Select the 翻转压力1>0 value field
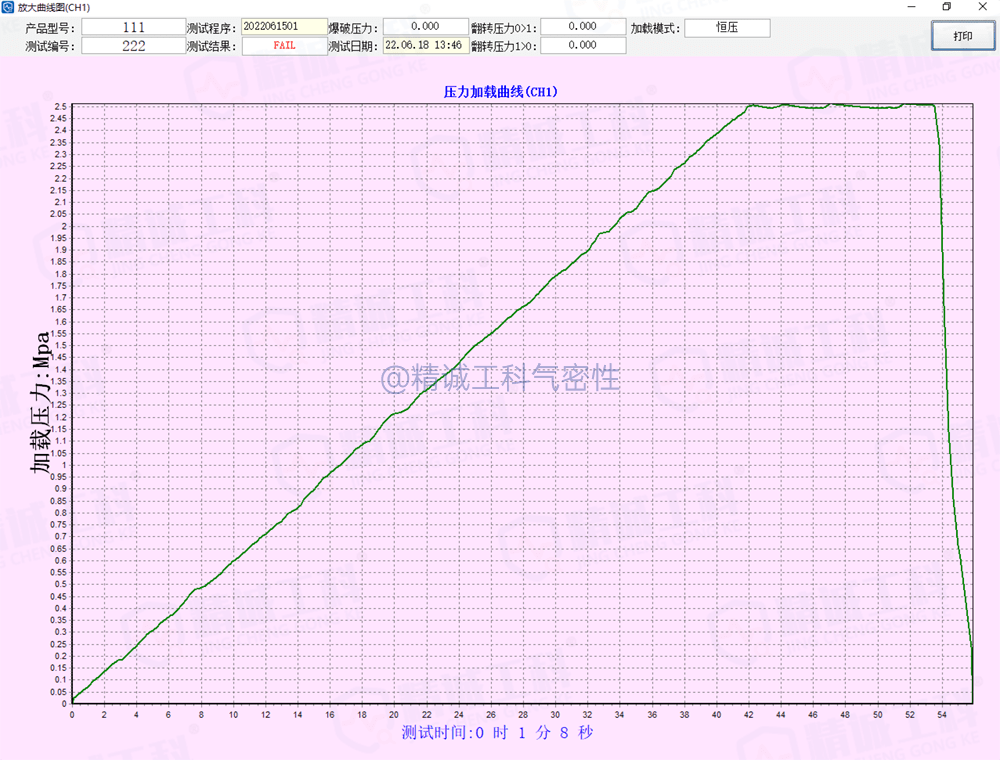 [x=583, y=45]
